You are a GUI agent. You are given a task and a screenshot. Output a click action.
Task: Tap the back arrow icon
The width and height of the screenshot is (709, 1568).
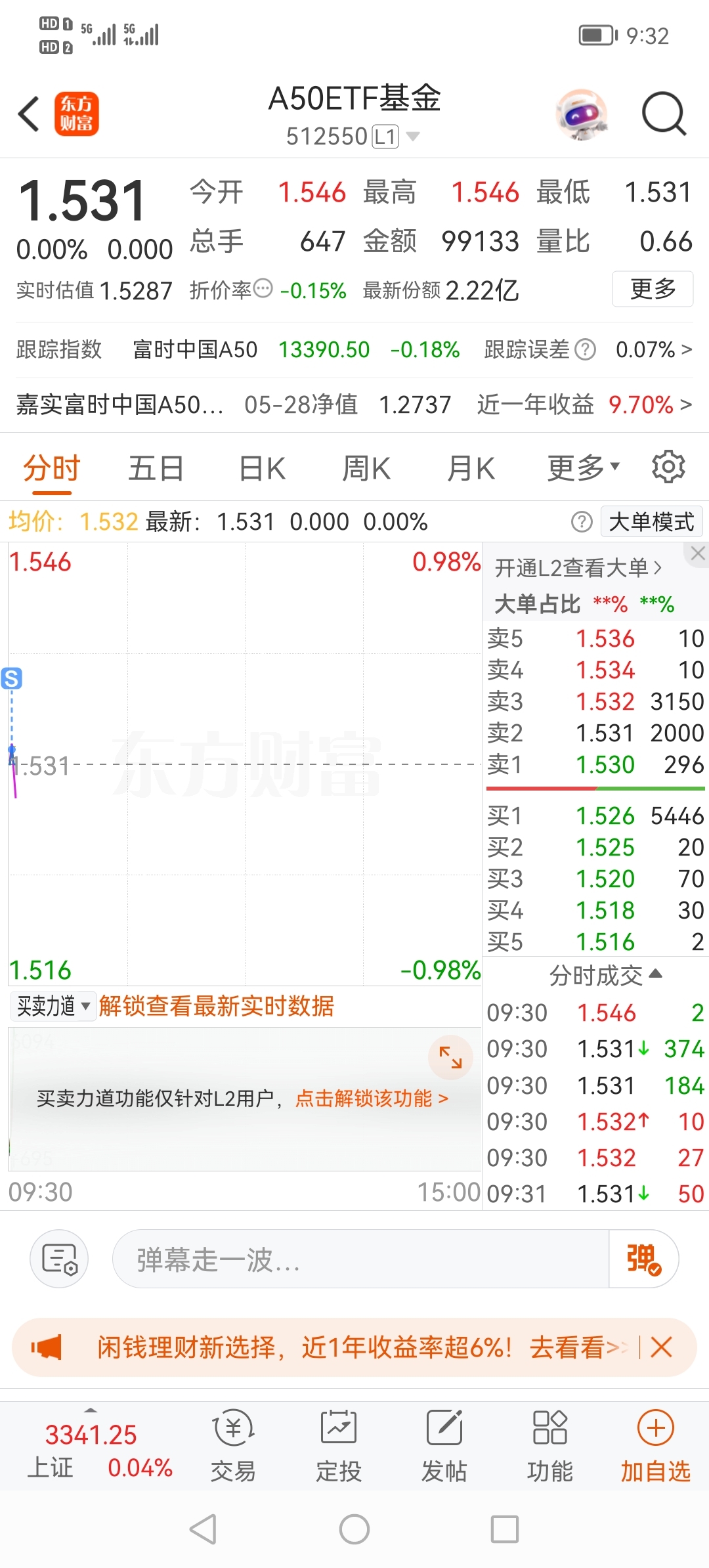point(29,114)
